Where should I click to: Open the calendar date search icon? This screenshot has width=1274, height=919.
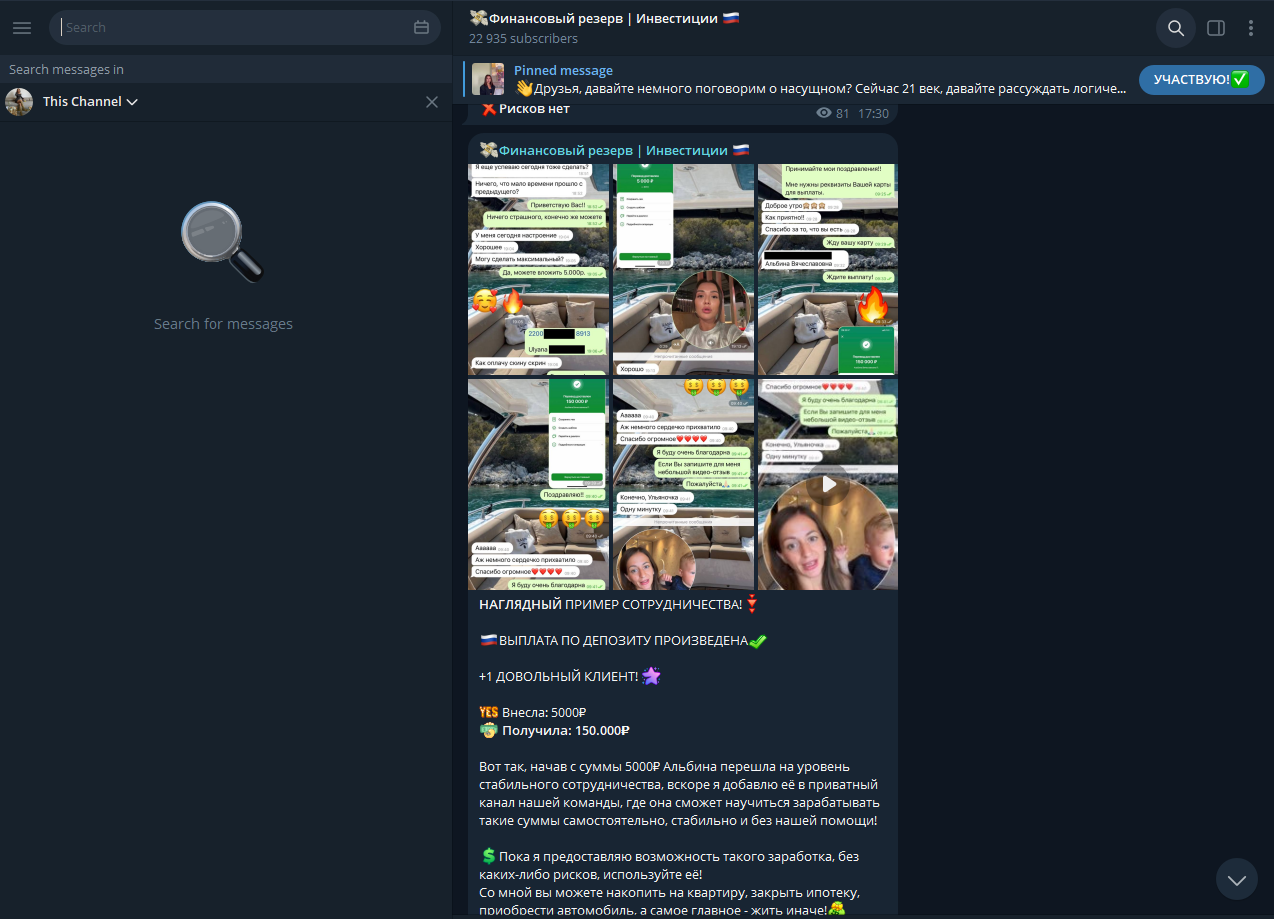tap(421, 28)
